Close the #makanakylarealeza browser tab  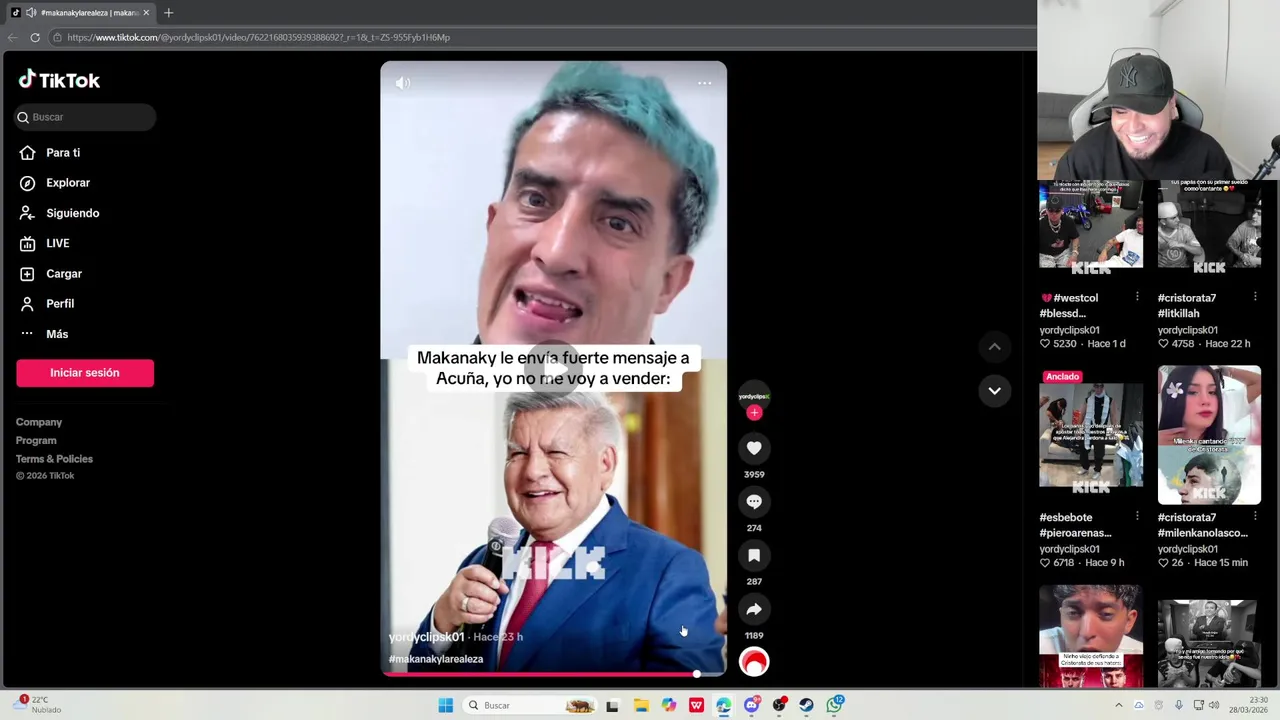[146, 12]
